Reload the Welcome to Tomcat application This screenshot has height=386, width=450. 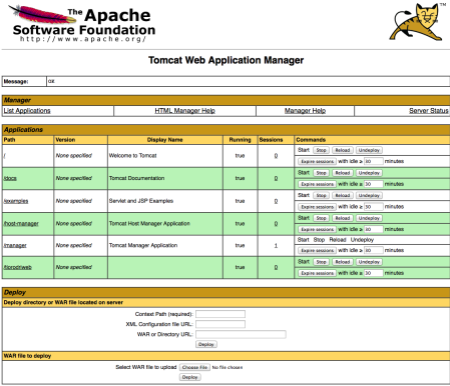[x=342, y=150]
